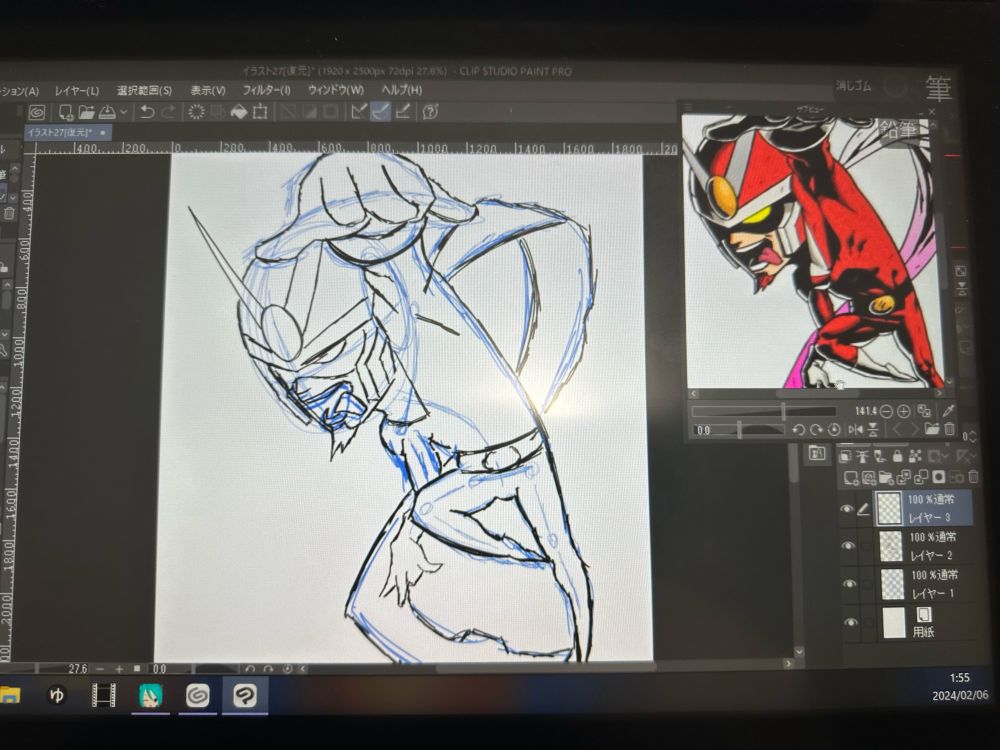Image resolution: width=1000 pixels, height=750 pixels.
Task: Click New Raster Layer icon in Layer panel
Action: [851, 478]
